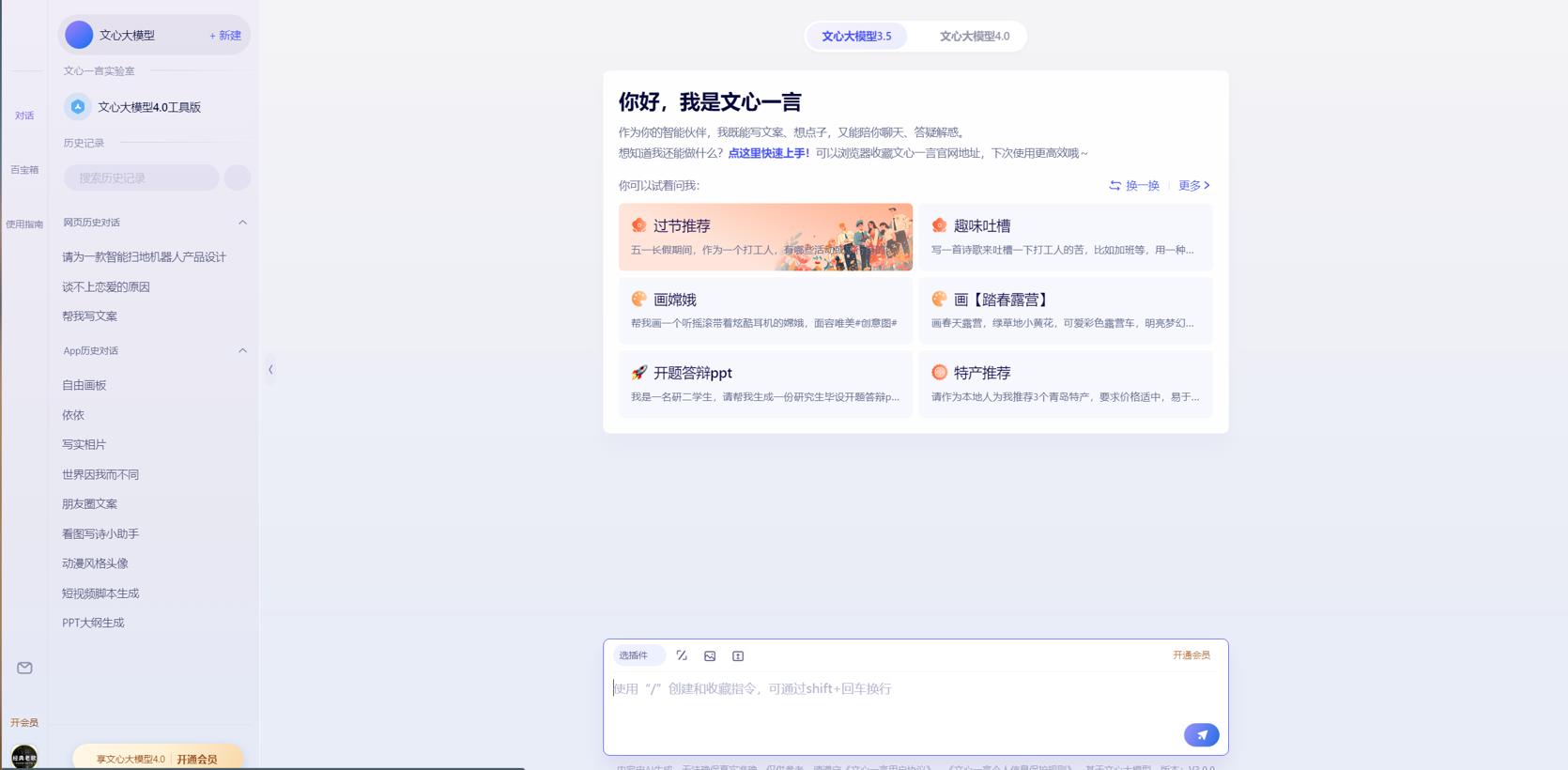Click the 换一换 text to refresh suggestions
This screenshot has width=1568, height=770.
pyautogui.click(x=1143, y=185)
